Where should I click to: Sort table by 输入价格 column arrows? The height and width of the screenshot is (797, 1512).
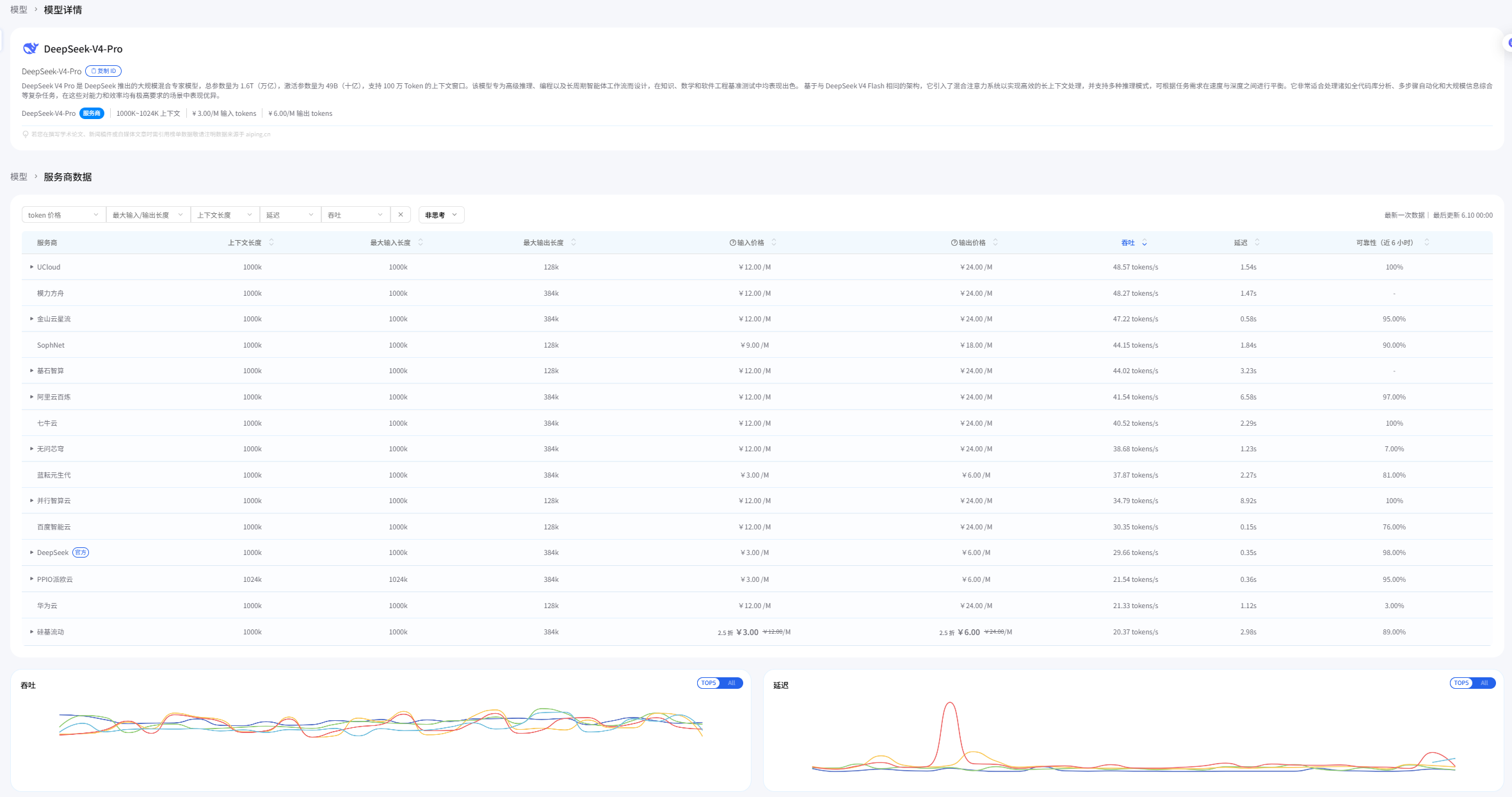click(774, 243)
